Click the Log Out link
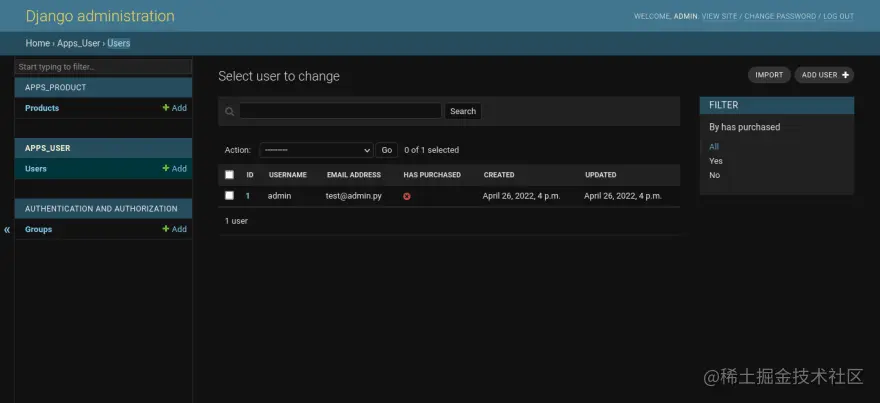Viewport: 880px width, 403px height. (x=838, y=16)
